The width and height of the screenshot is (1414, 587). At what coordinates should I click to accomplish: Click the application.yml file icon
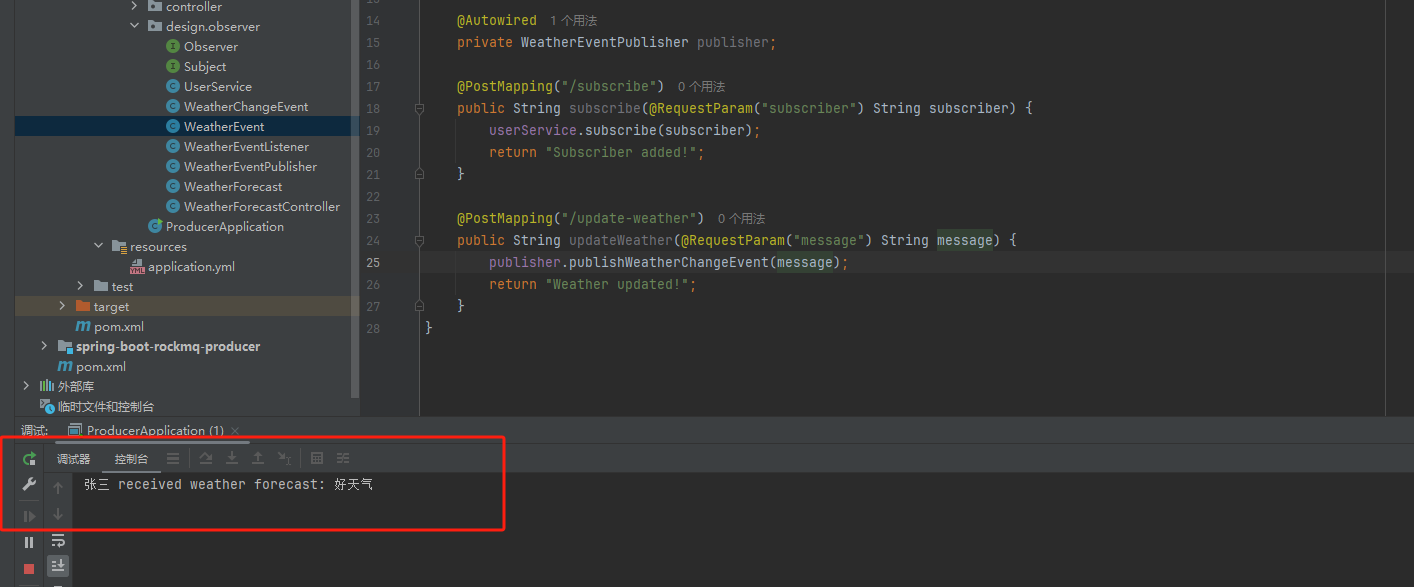click(x=137, y=266)
